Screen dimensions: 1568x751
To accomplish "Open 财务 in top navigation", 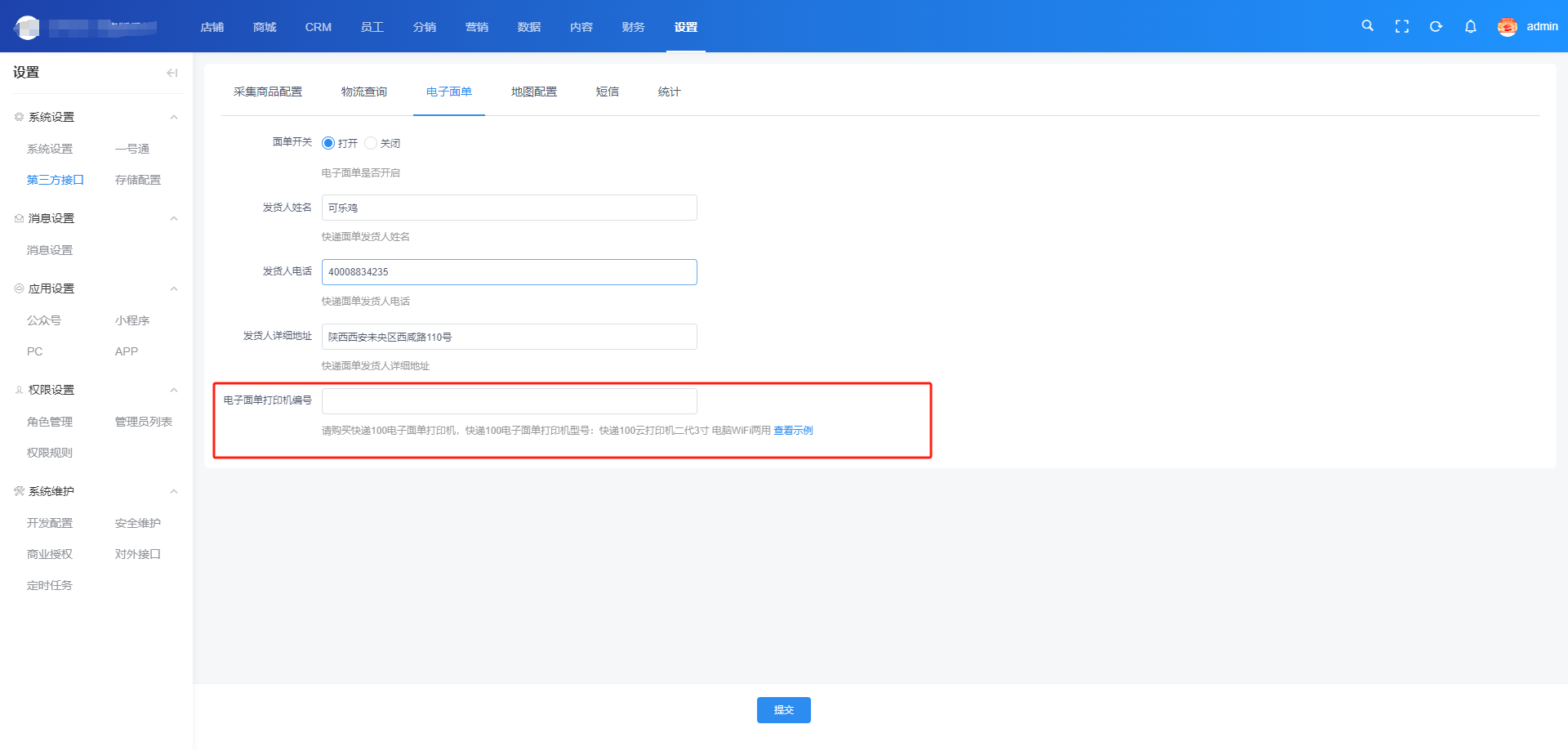I will click(x=634, y=27).
